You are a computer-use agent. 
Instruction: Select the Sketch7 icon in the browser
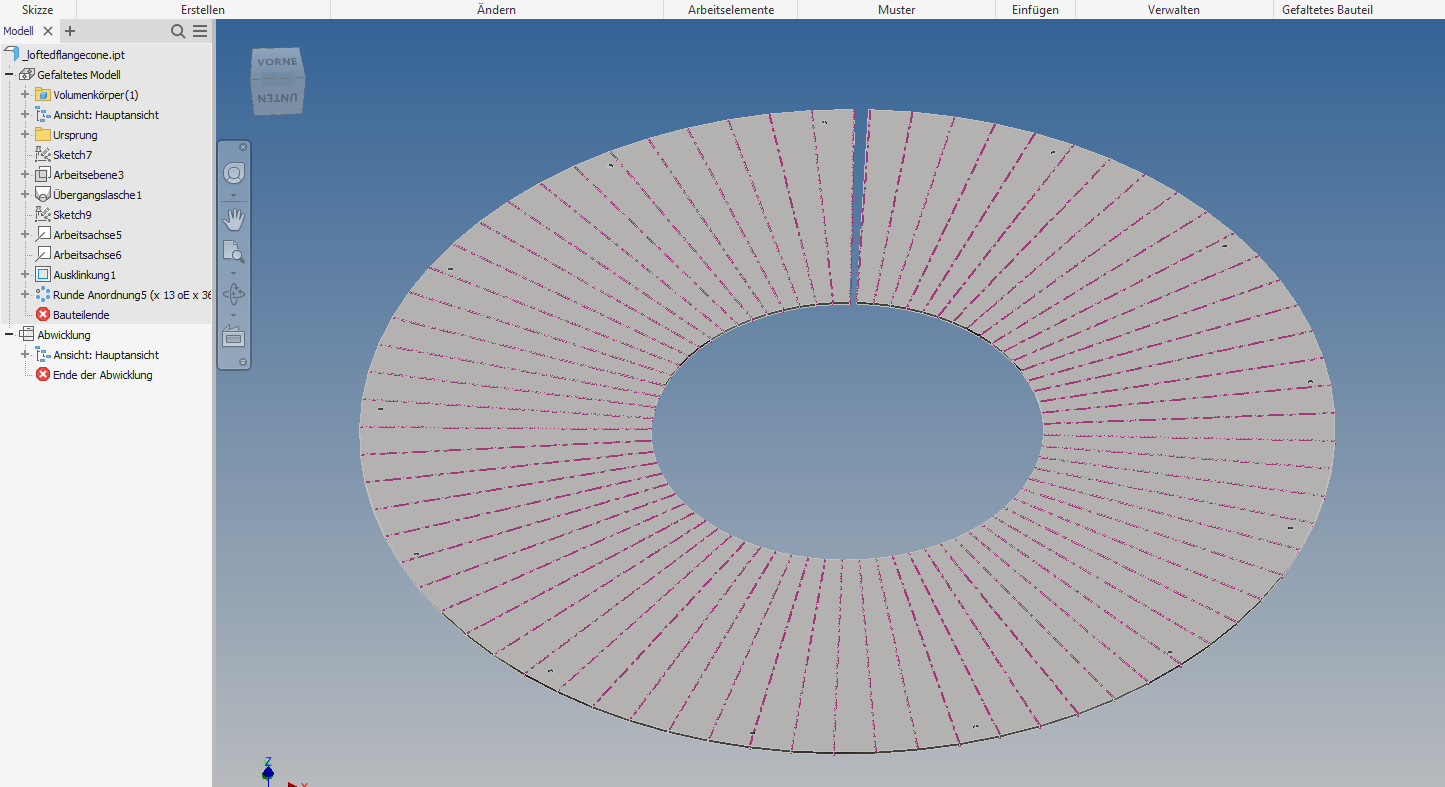43,154
